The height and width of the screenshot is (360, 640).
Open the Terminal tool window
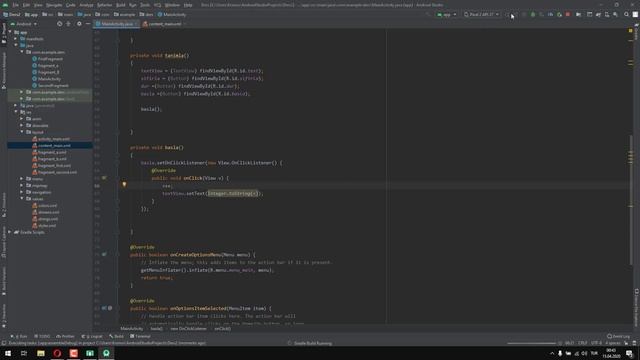click(x=140, y=336)
